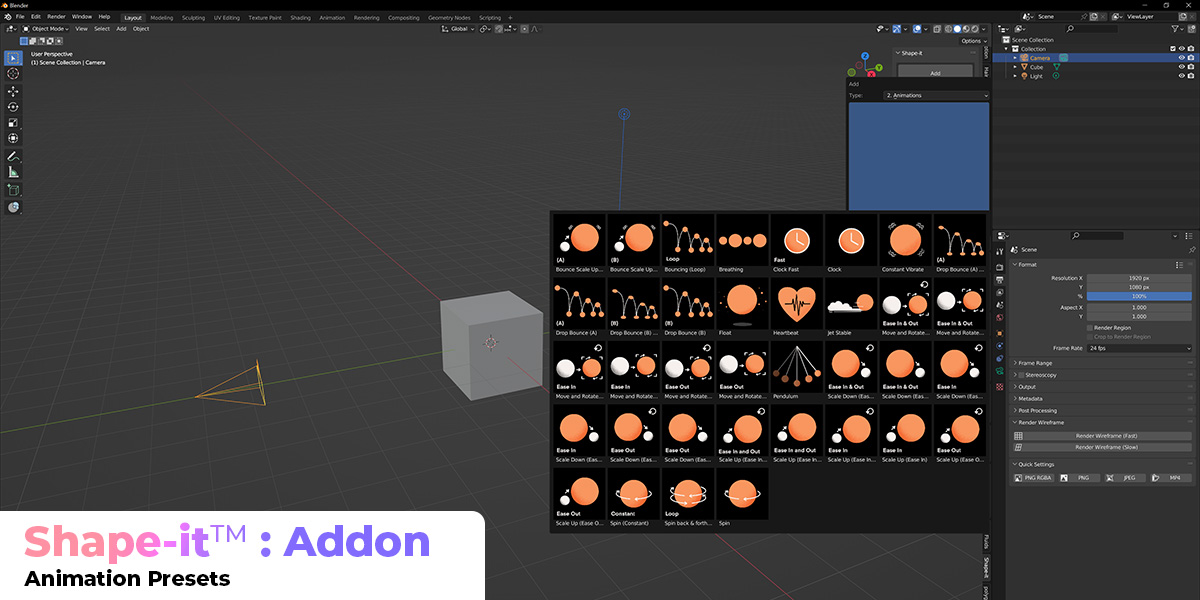The image size is (1200, 600).
Task: Select the Select Box tool in the toolbar
Action: tap(13, 57)
